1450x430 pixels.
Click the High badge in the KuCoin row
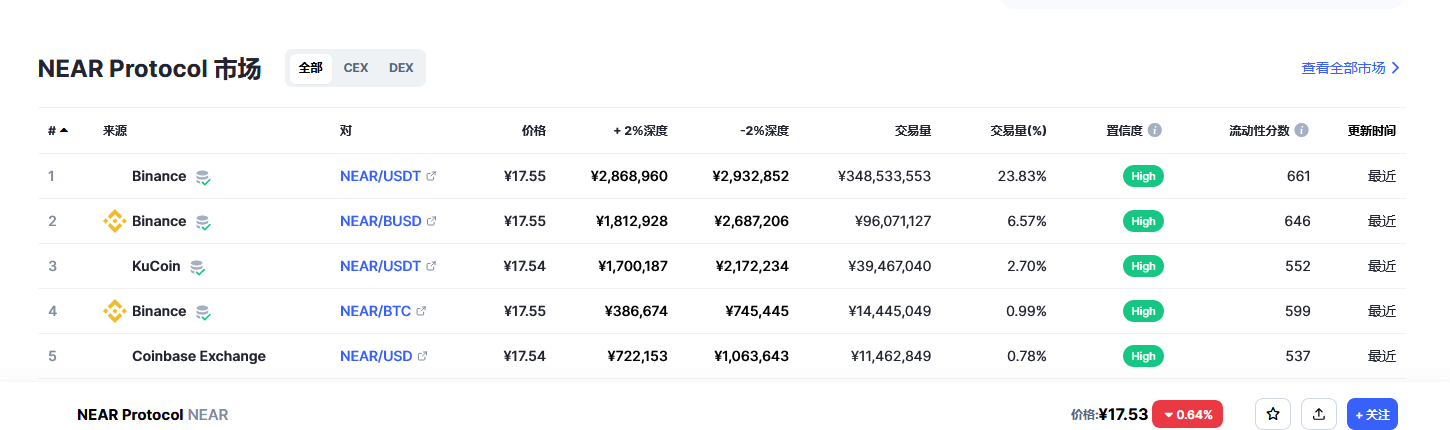1143,266
